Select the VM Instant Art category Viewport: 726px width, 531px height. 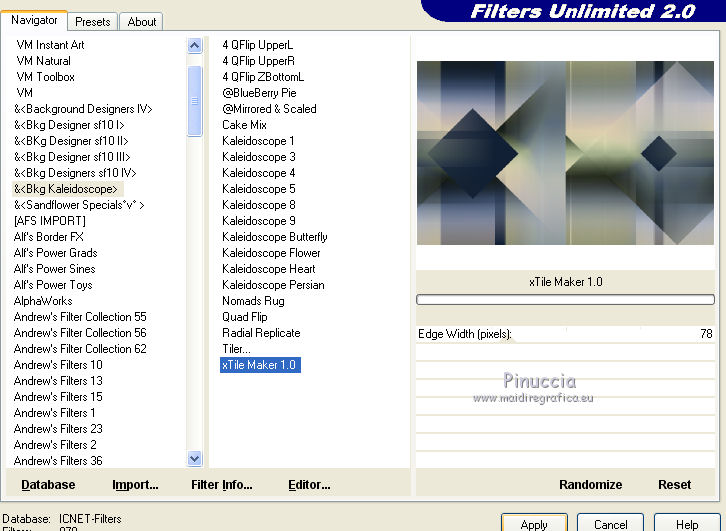coord(50,45)
